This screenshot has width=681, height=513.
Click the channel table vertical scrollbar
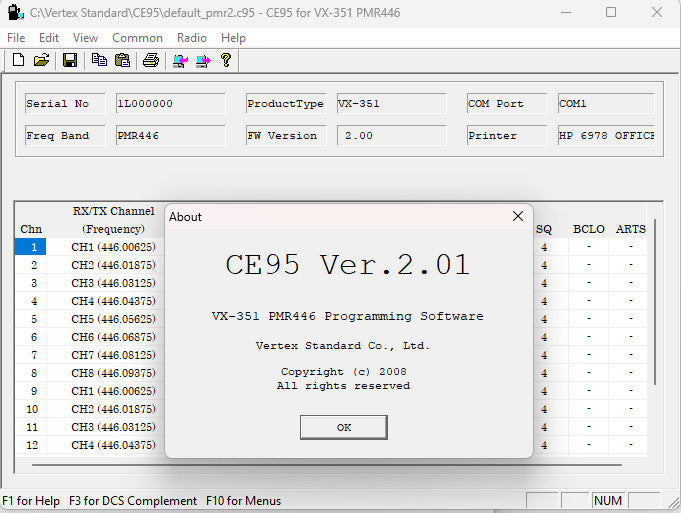[655, 302]
